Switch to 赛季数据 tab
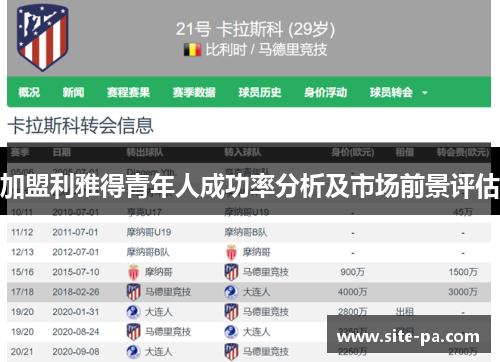 tap(194, 92)
